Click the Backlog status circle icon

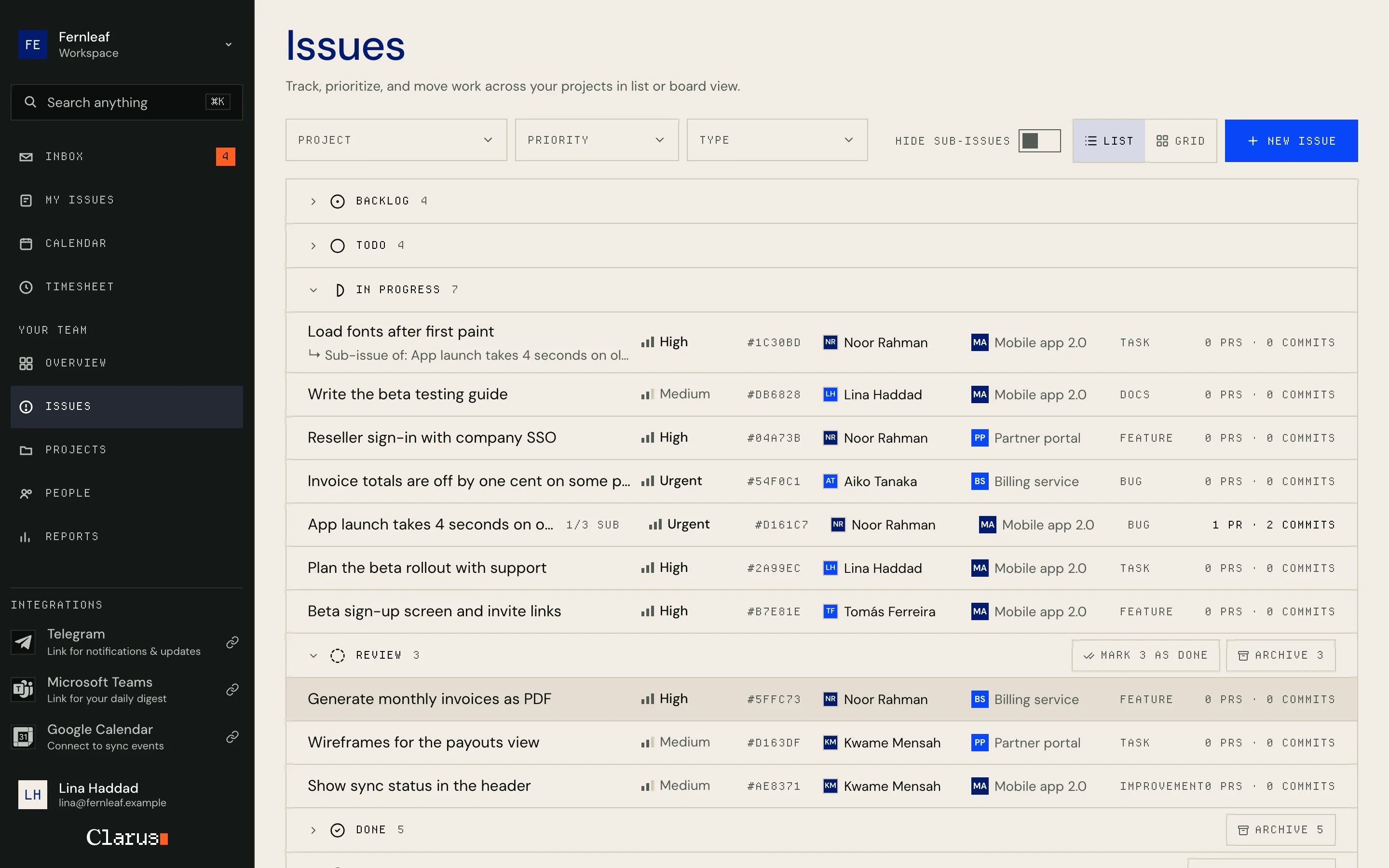(x=338, y=202)
